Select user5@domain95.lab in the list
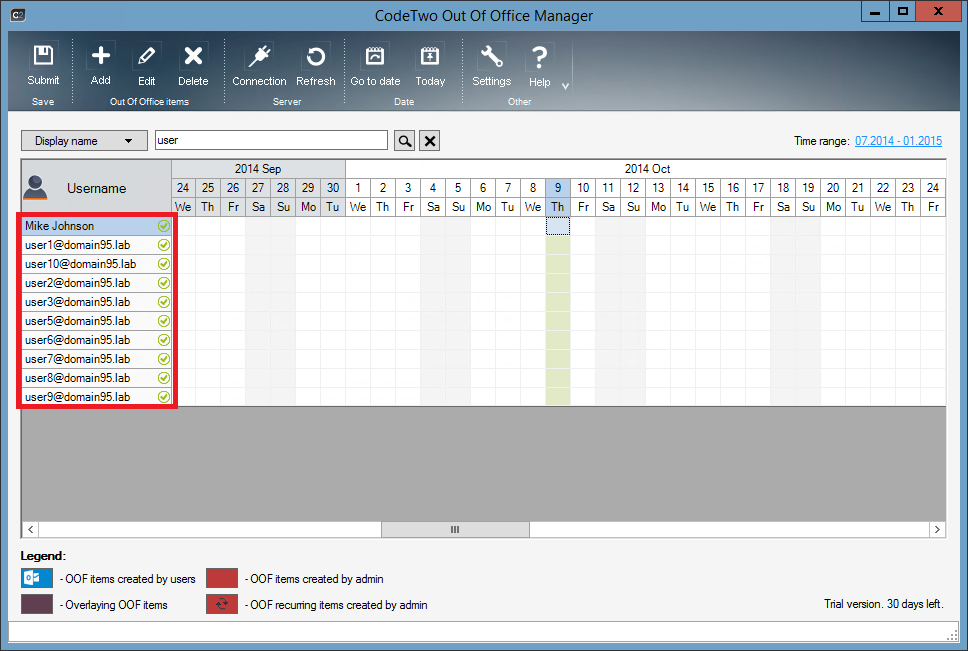 [96, 321]
